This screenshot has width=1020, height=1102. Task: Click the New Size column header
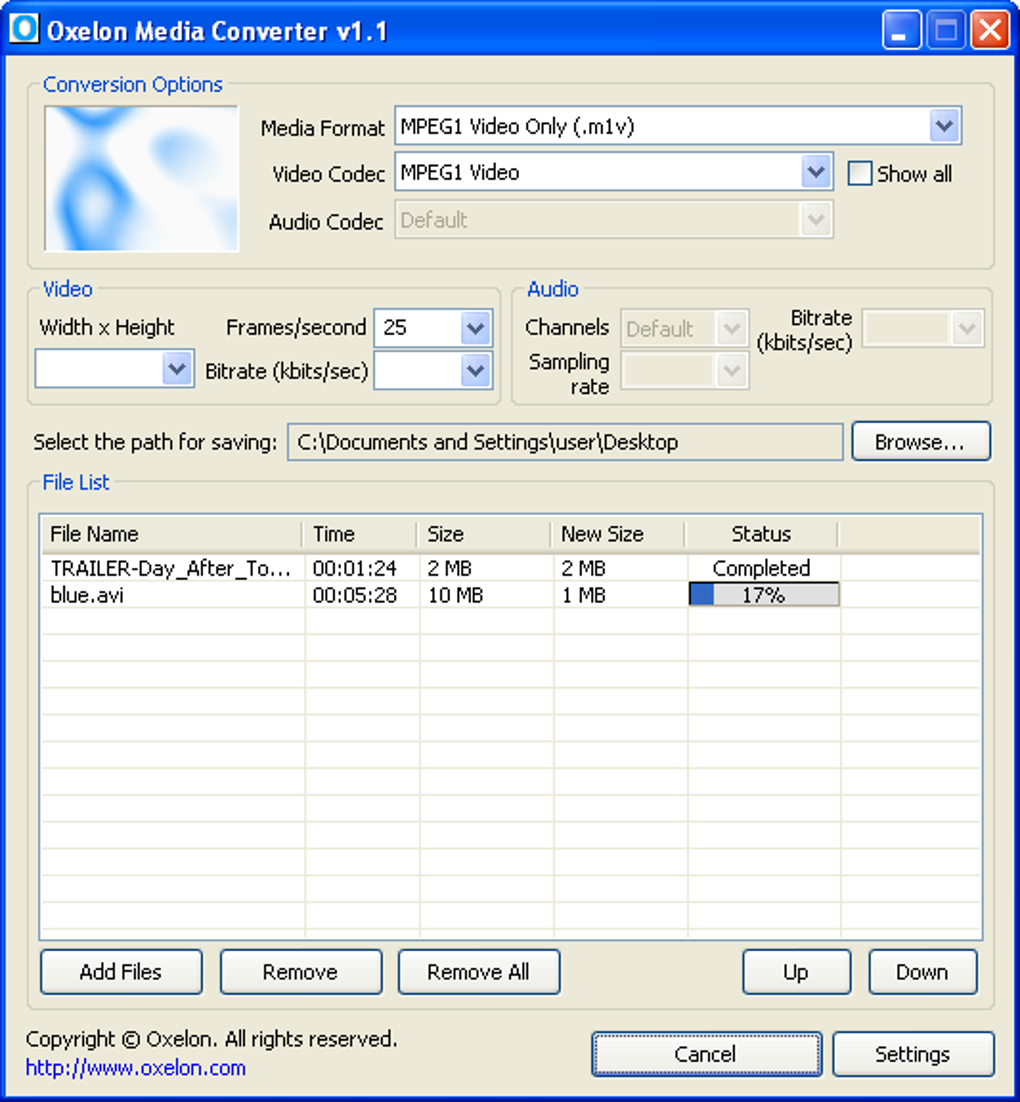click(x=618, y=534)
